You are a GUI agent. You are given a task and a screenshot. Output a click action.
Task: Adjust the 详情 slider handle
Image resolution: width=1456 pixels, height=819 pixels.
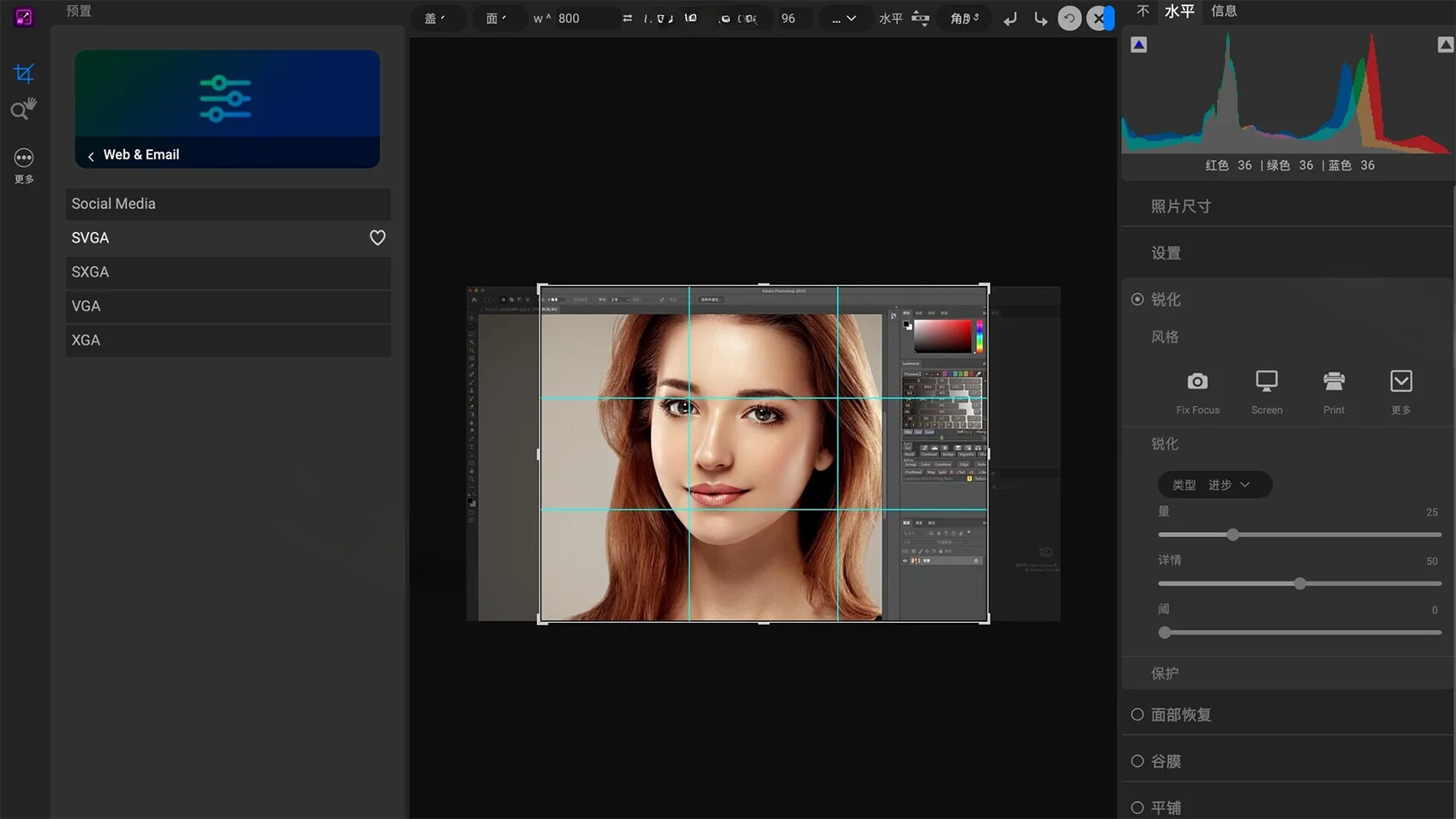[x=1299, y=583]
